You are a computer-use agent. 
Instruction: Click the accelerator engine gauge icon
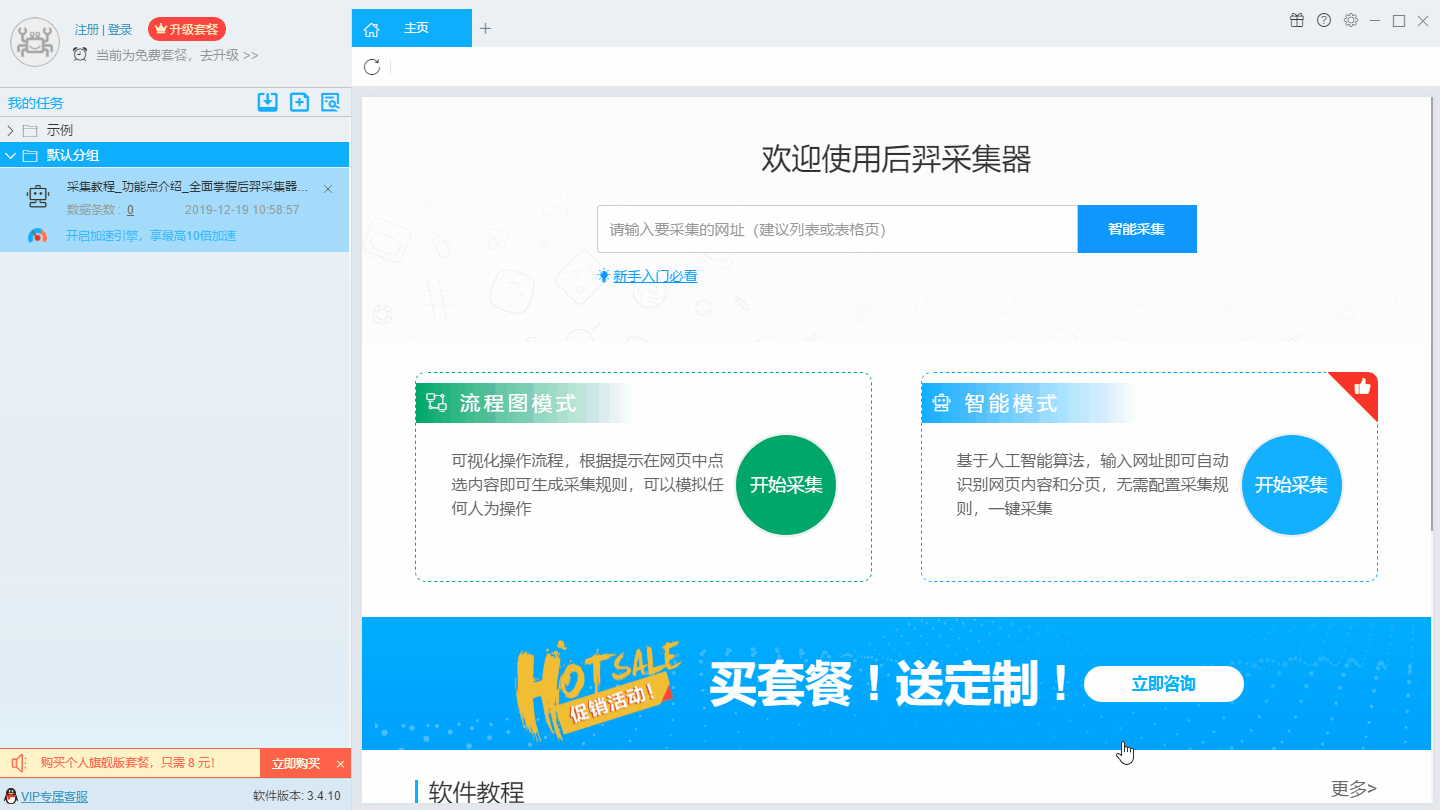[x=37, y=236]
